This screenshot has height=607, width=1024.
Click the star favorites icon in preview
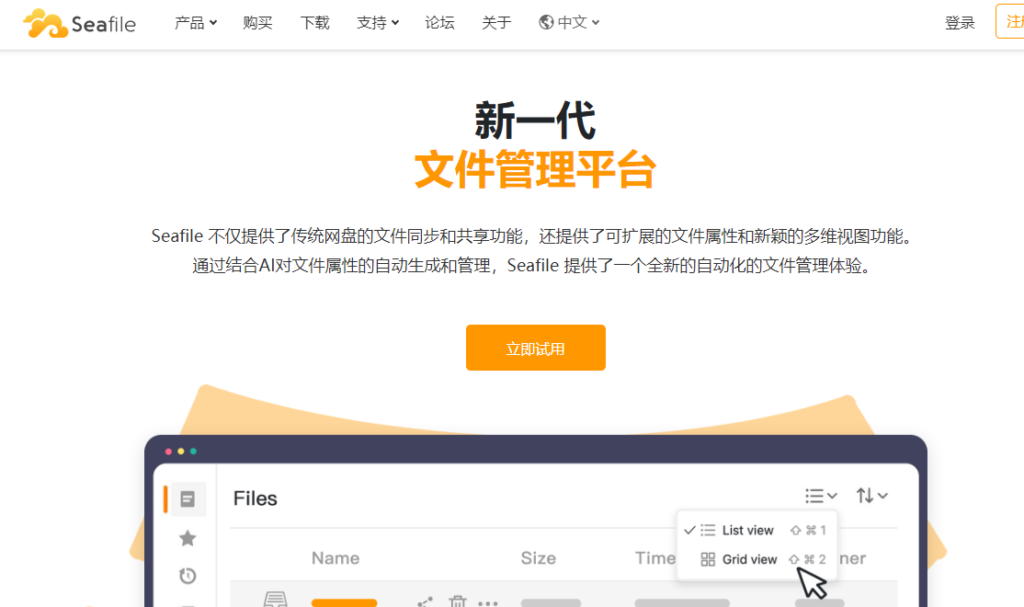[x=187, y=538]
